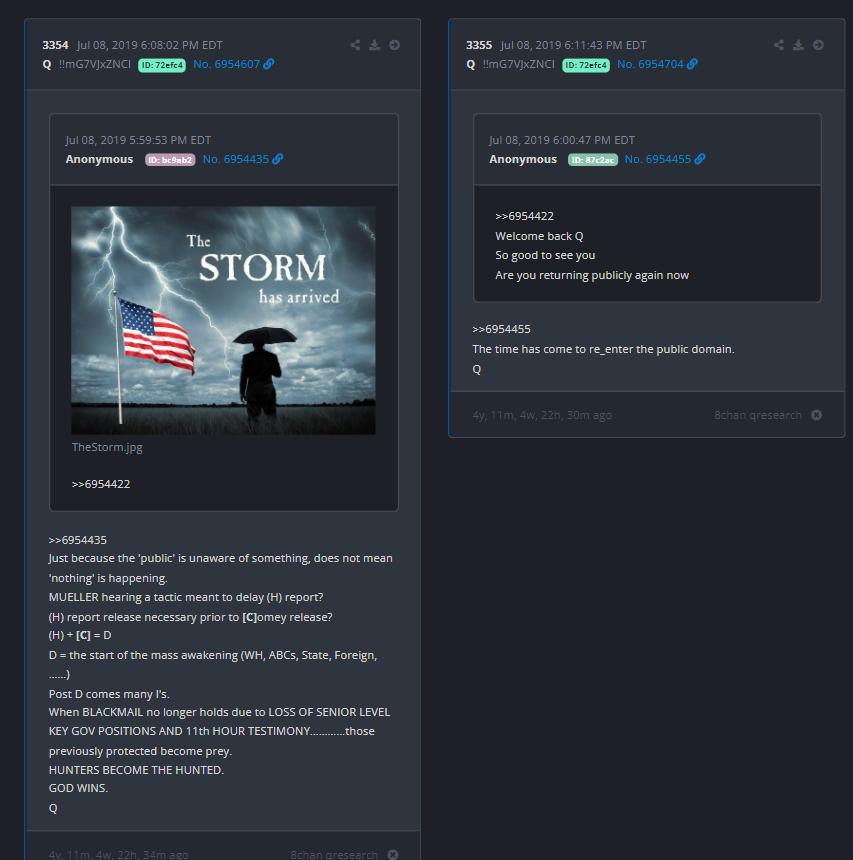Click arrow circle icon on post 3354

point(394,45)
